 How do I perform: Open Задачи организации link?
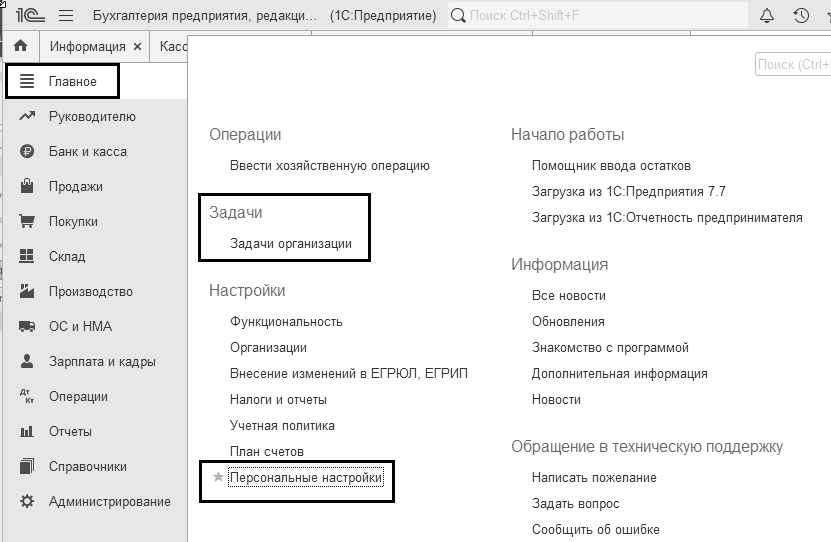coord(290,244)
